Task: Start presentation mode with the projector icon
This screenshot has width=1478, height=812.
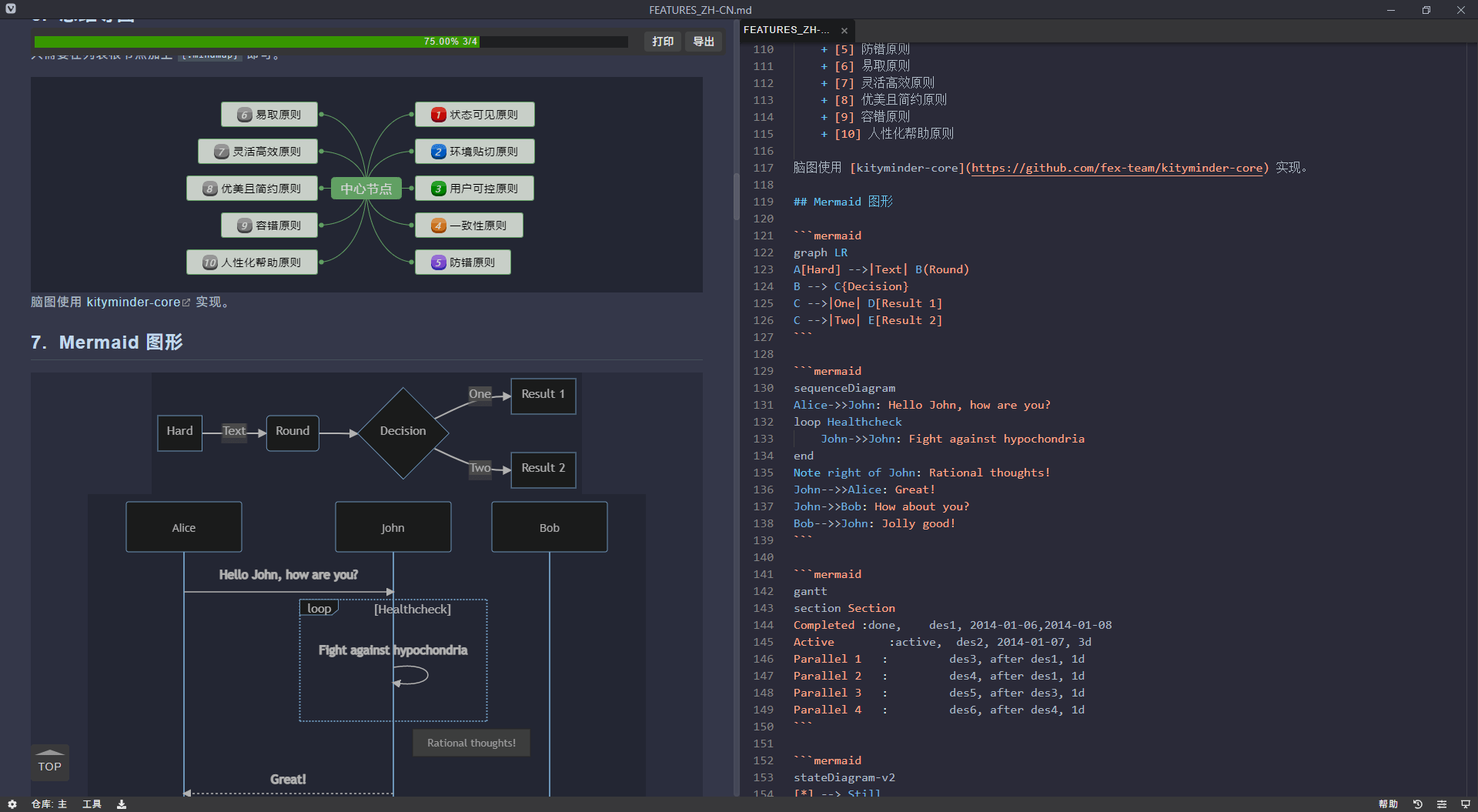Action: pyautogui.click(x=1466, y=804)
